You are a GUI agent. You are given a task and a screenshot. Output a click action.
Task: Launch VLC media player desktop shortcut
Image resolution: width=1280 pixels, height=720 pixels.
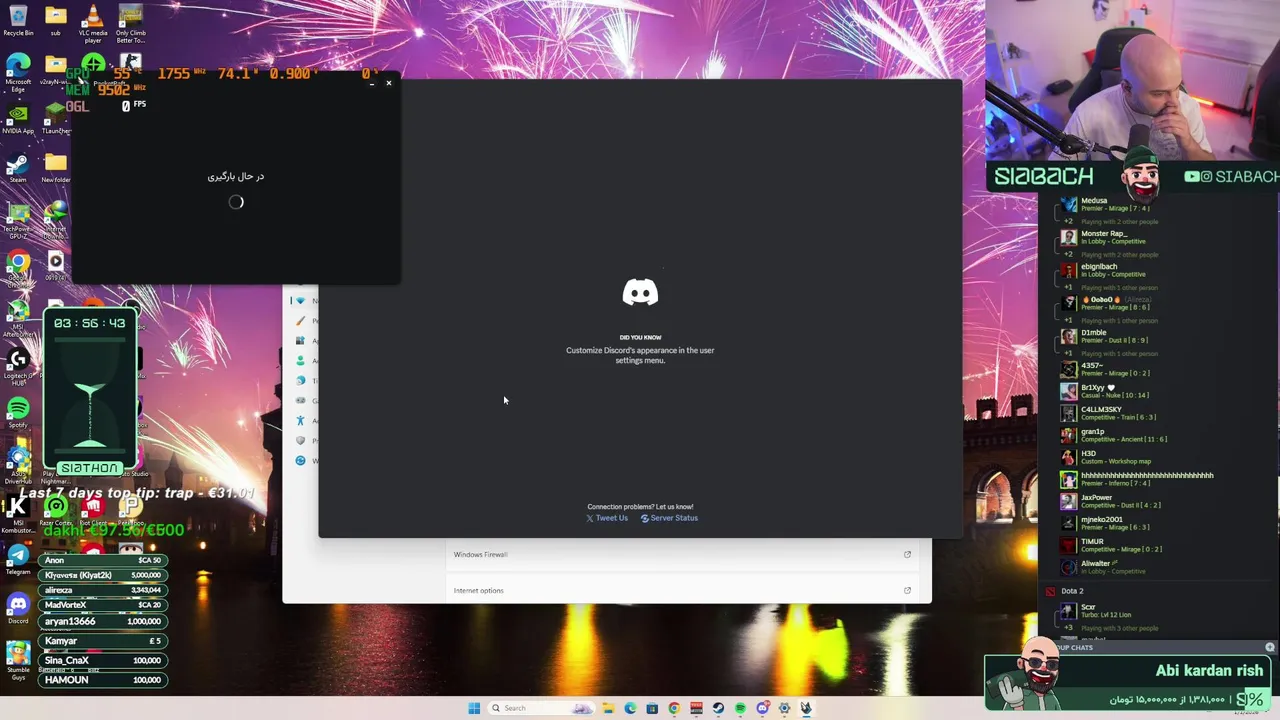tap(93, 22)
